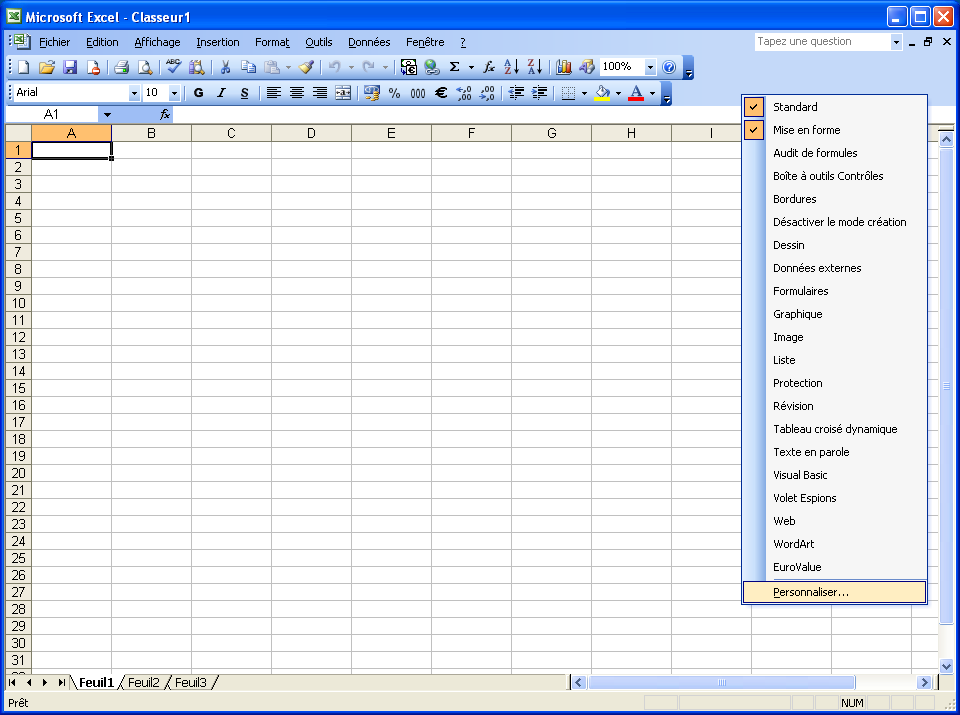Click the 'Tapez une question' help field
The width and height of the screenshot is (960, 715).
(x=822, y=42)
